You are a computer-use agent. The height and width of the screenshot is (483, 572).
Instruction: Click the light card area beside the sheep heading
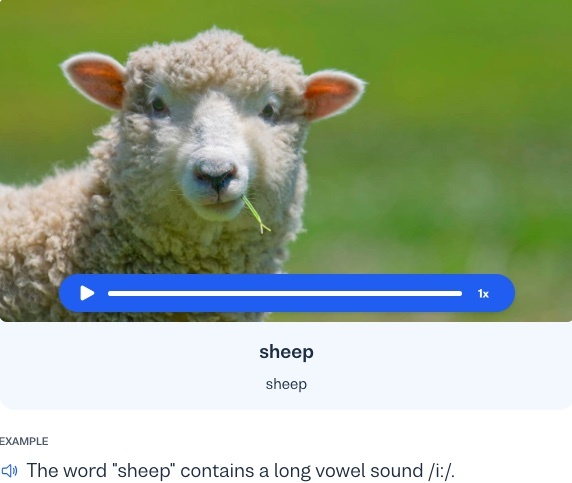click(x=438, y=365)
